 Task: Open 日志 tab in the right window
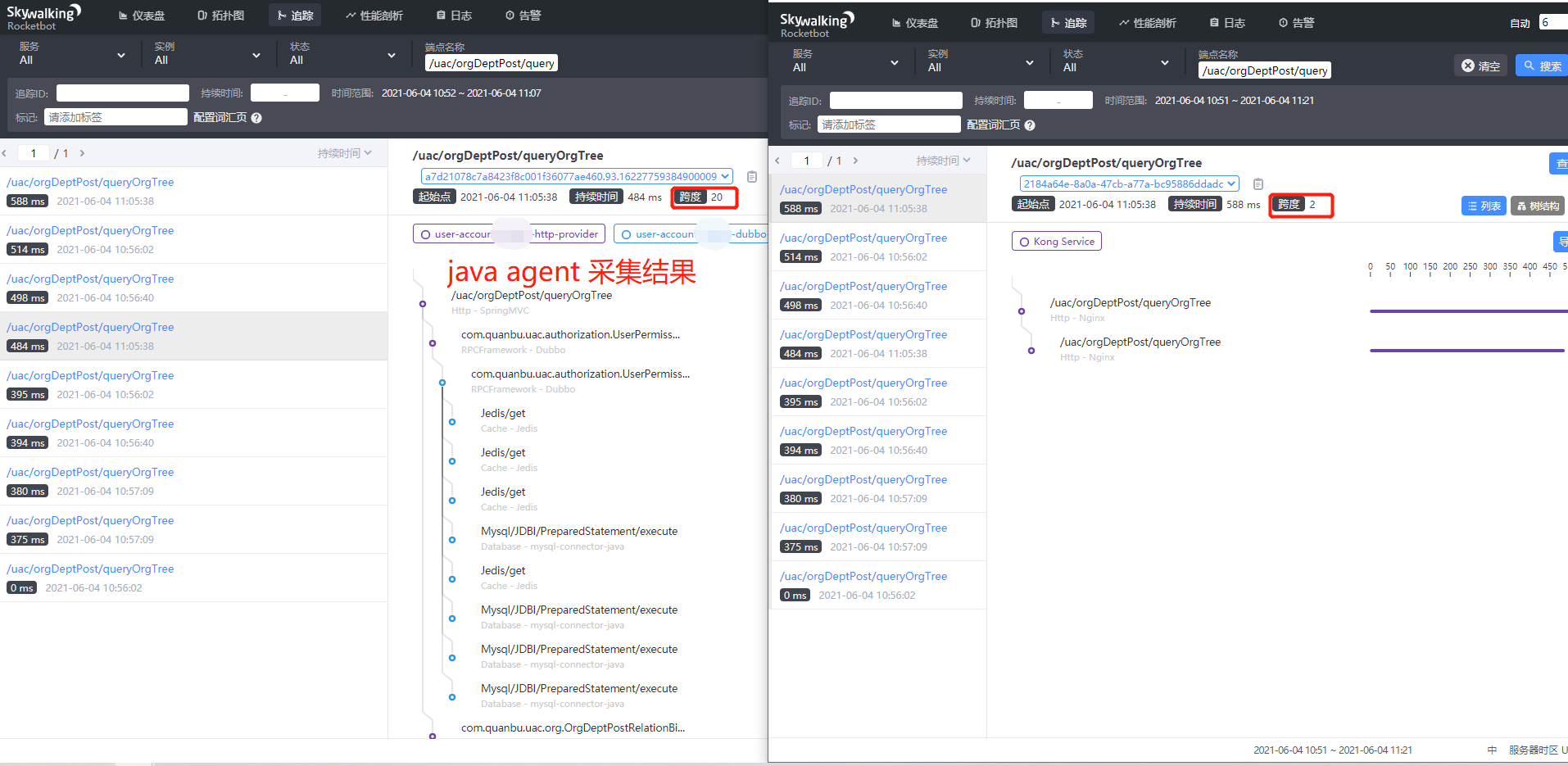[1228, 23]
